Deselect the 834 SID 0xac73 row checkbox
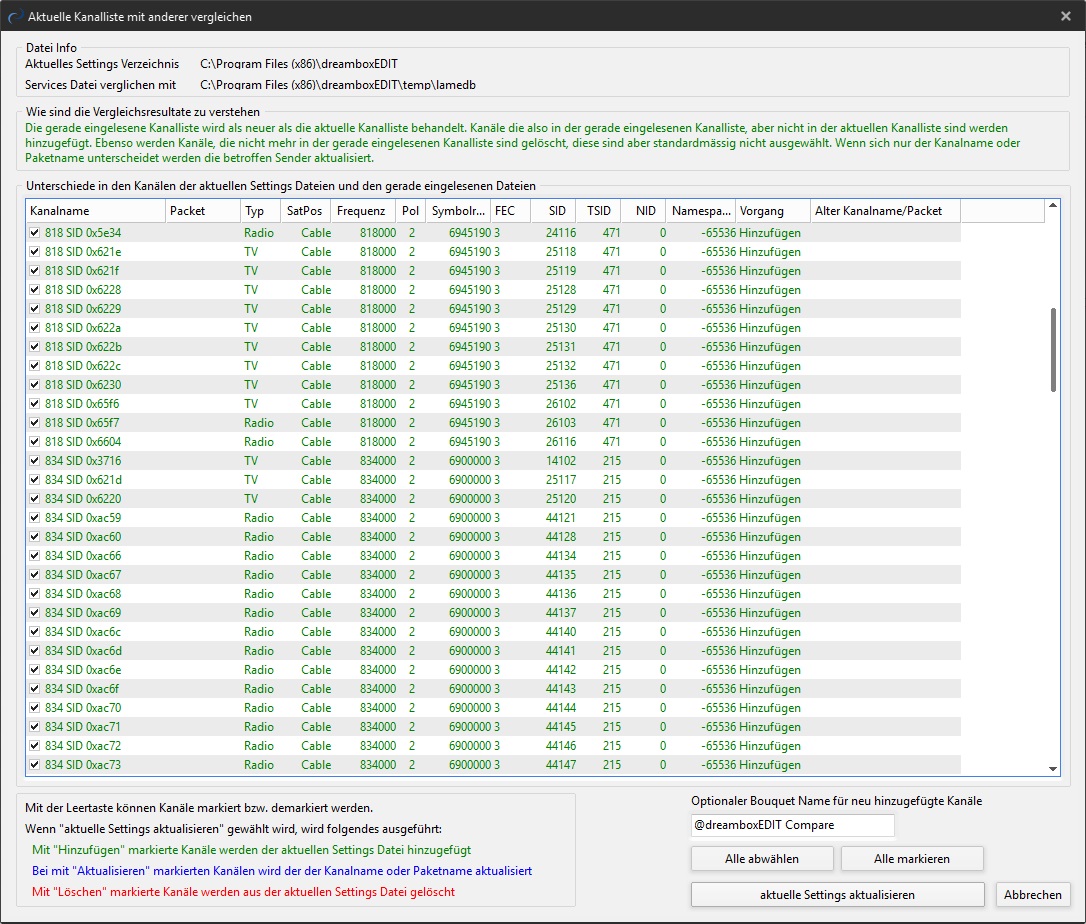This screenshot has height=924, width=1086. [x=35, y=765]
